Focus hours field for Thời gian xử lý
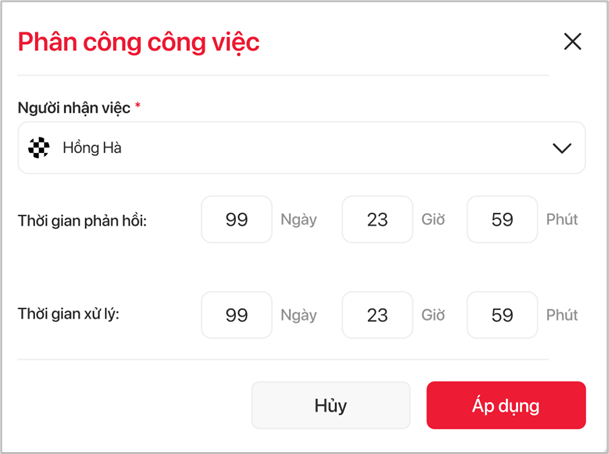This screenshot has height=454, width=609. (x=377, y=315)
